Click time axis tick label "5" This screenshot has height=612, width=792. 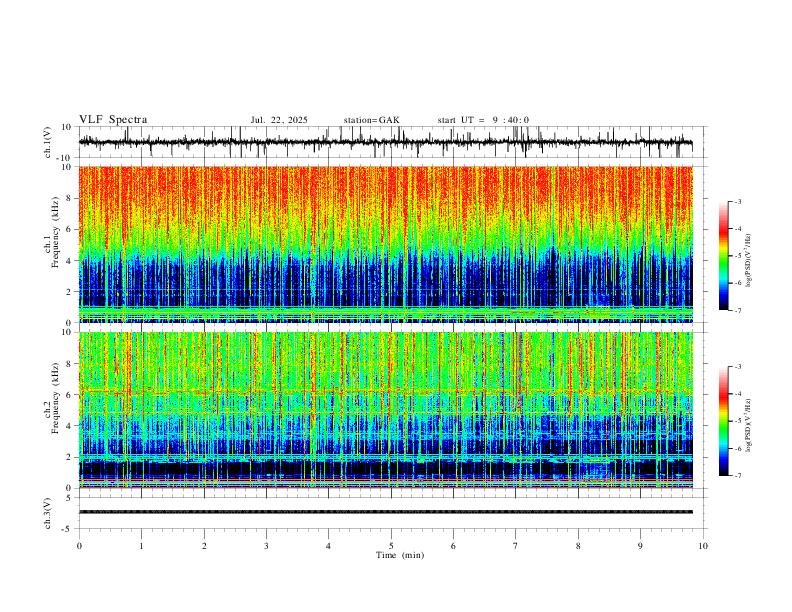tap(391, 546)
